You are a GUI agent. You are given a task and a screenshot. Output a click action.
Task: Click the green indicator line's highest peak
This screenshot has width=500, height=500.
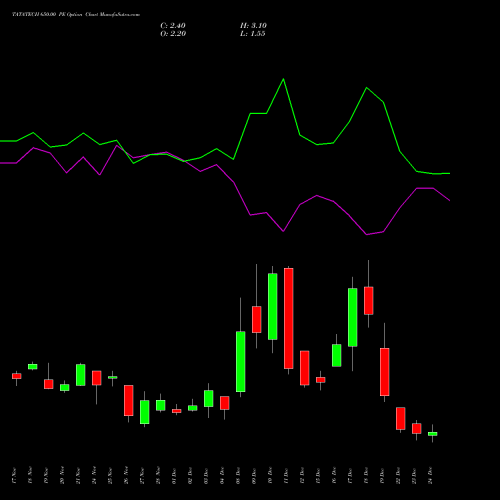[283, 79]
